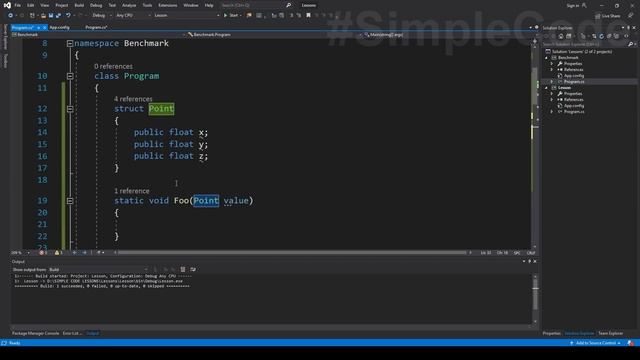Open the Edit menu
Viewport: 640px width, 360px height.
pyautogui.click(x=31, y=5)
